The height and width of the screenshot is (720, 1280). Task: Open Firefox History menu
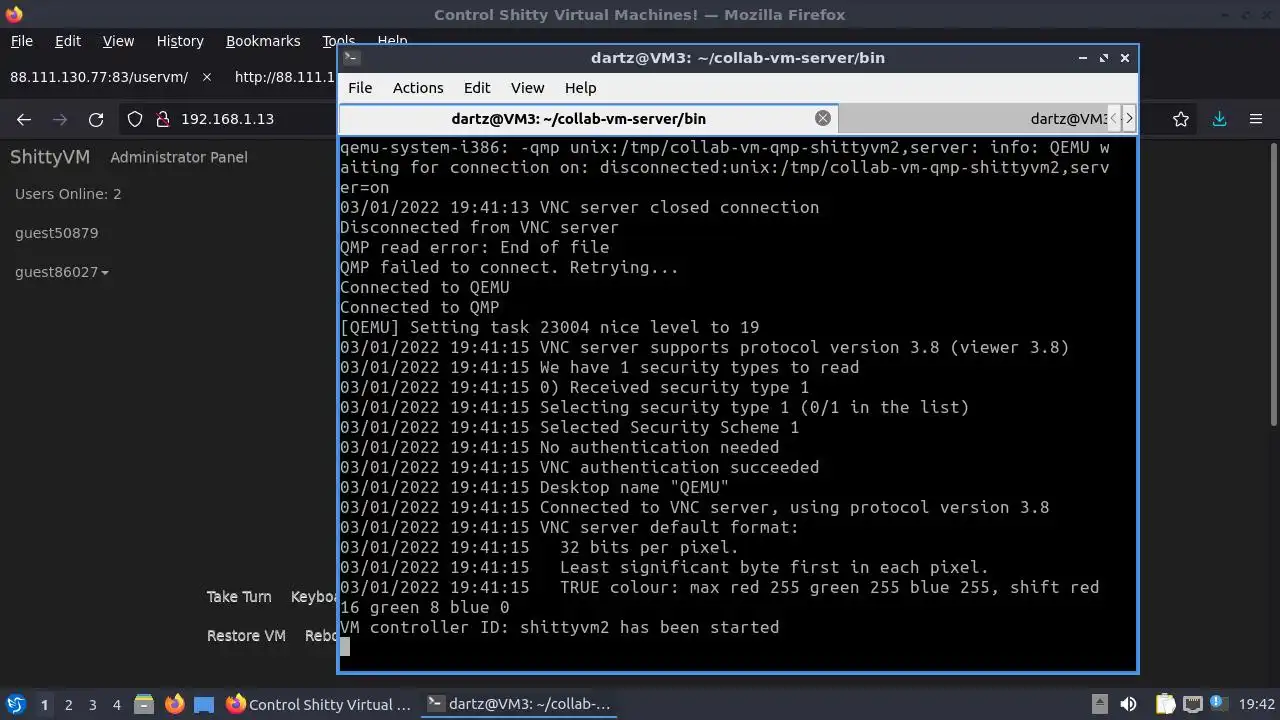point(180,41)
